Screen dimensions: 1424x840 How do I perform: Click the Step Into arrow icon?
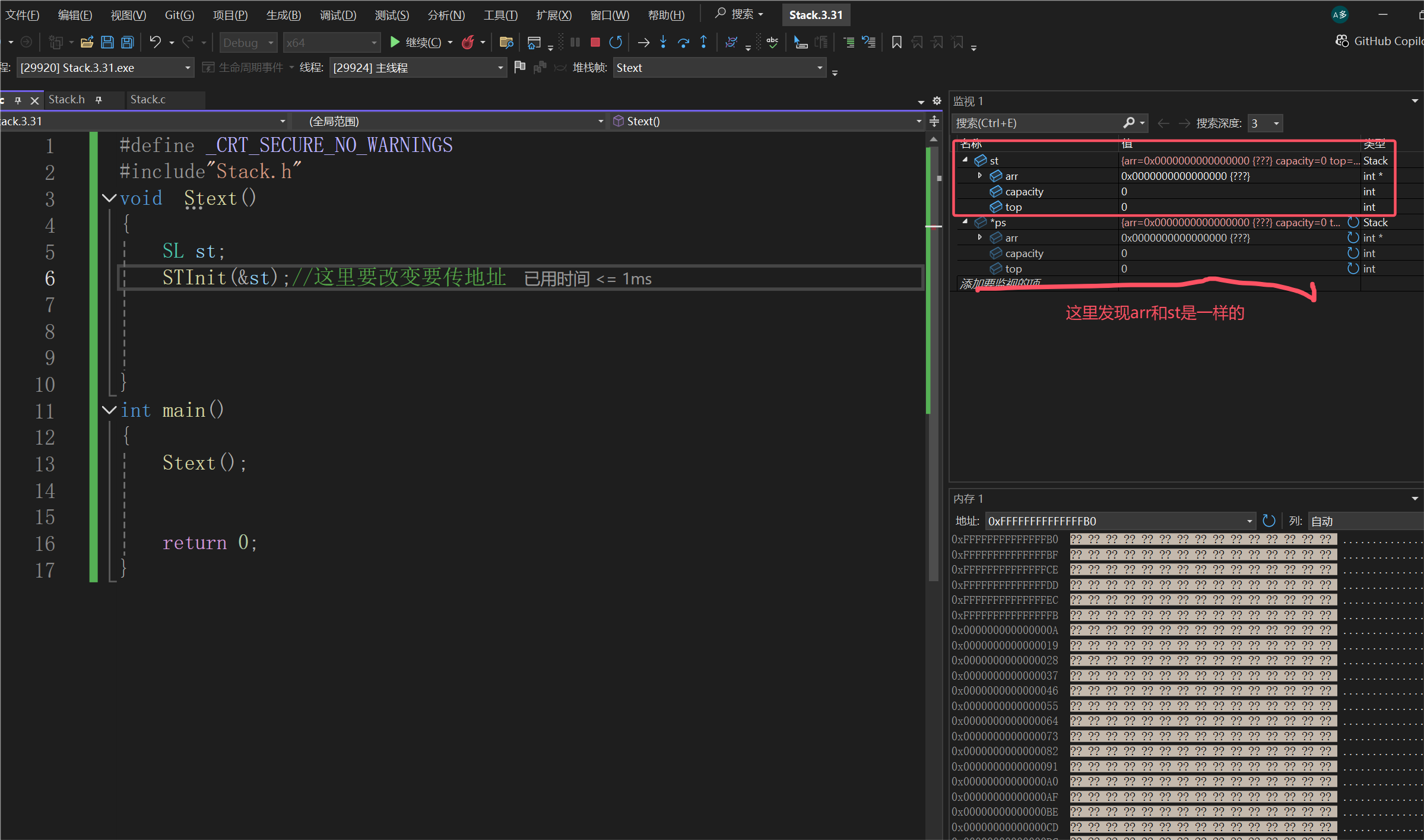coord(664,42)
